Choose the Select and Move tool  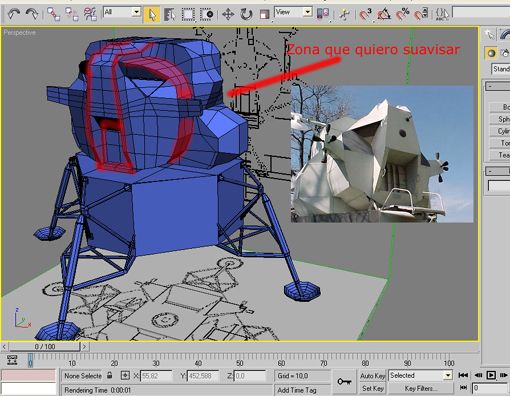(228, 14)
